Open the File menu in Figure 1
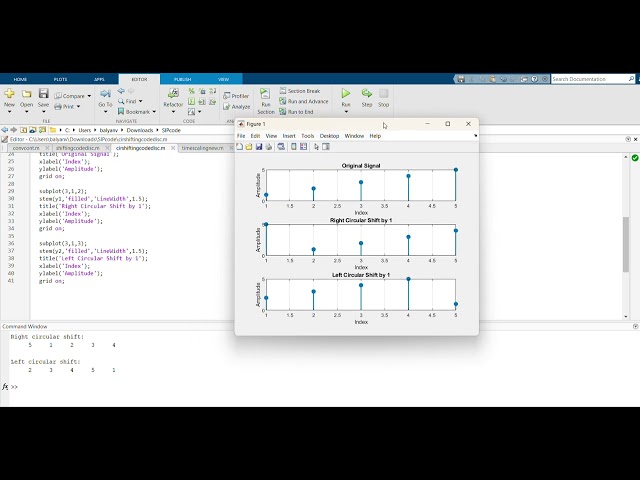 click(241, 136)
